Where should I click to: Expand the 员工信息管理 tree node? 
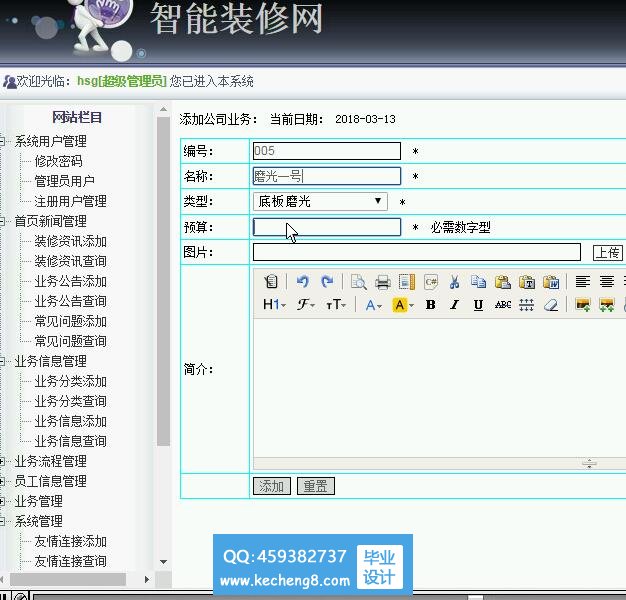[2, 481]
